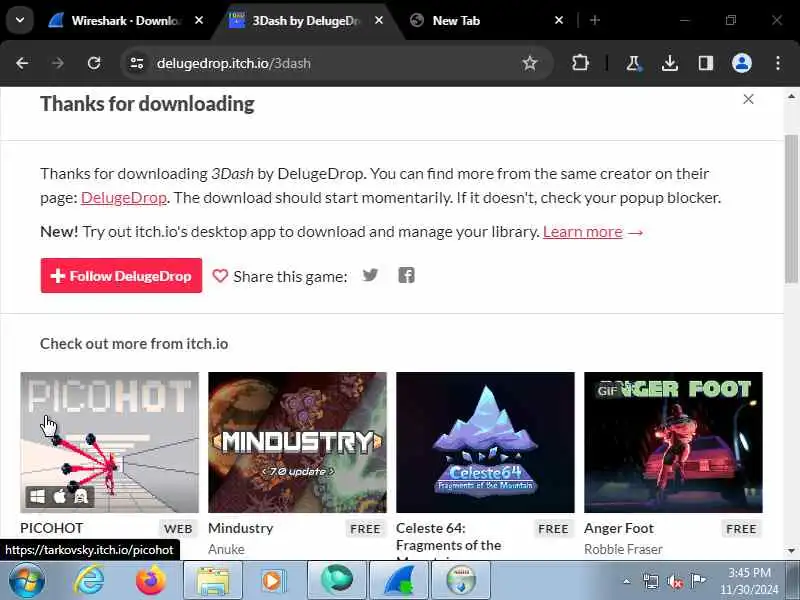This screenshot has width=800, height=600.
Task: Open Windows Media Player from taskbar
Action: coord(274,580)
